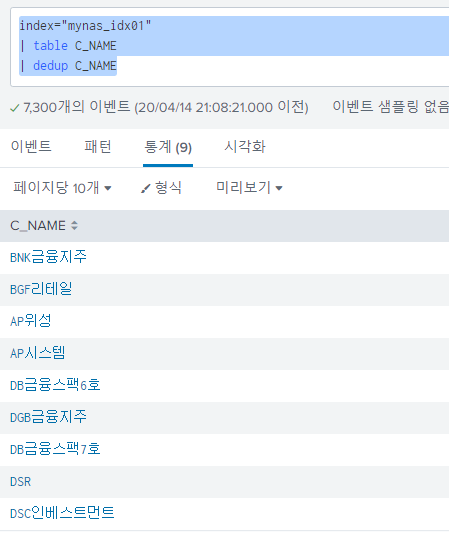
Task: Open the 이벤트 tab
Action: point(31,146)
